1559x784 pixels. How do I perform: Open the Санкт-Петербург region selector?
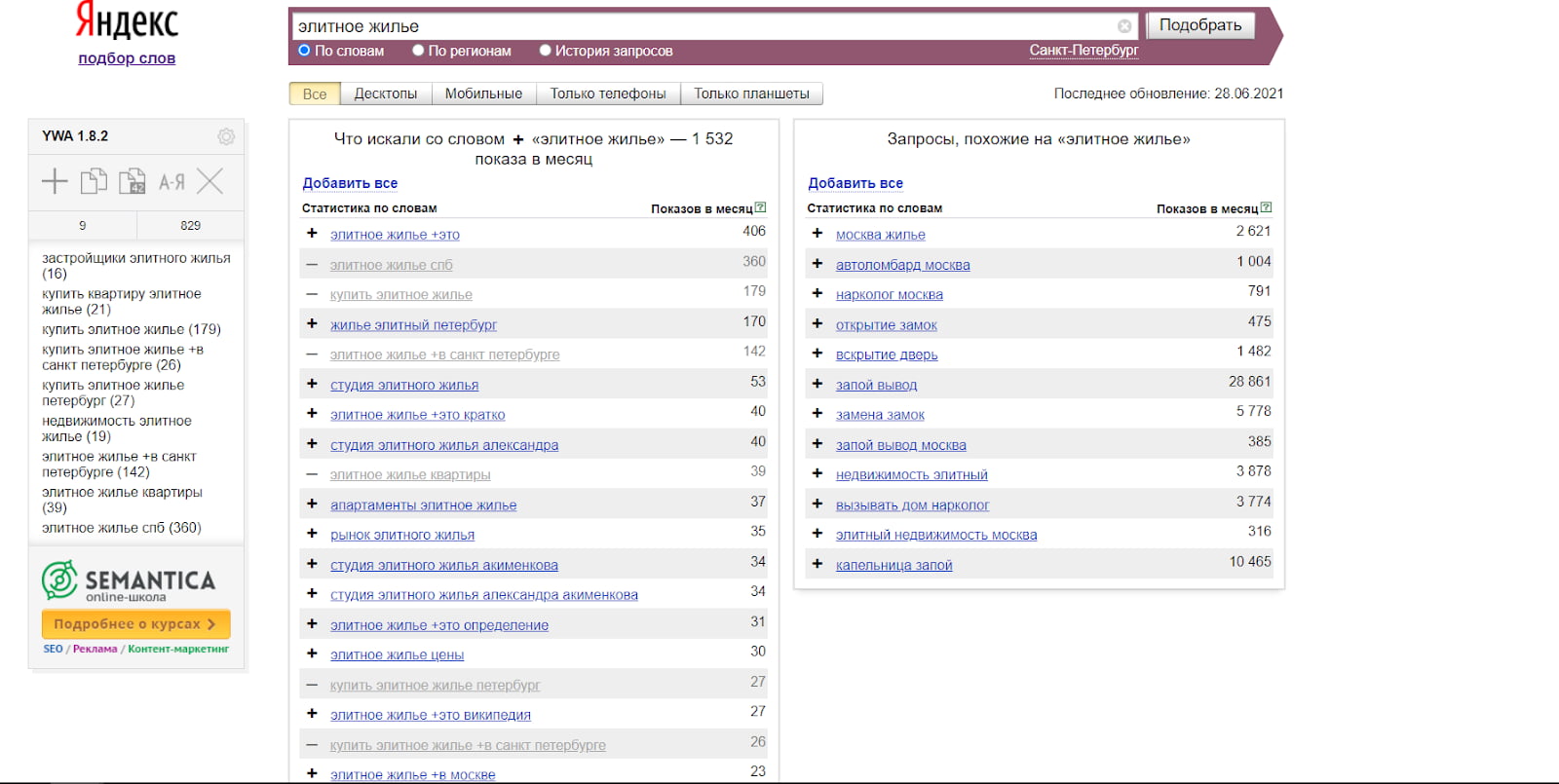(x=1084, y=51)
